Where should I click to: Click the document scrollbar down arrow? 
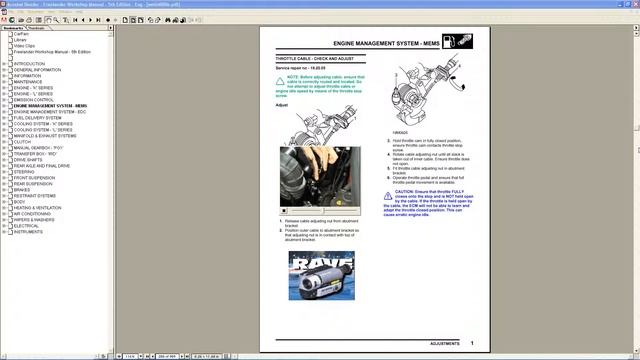(x=636, y=351)
